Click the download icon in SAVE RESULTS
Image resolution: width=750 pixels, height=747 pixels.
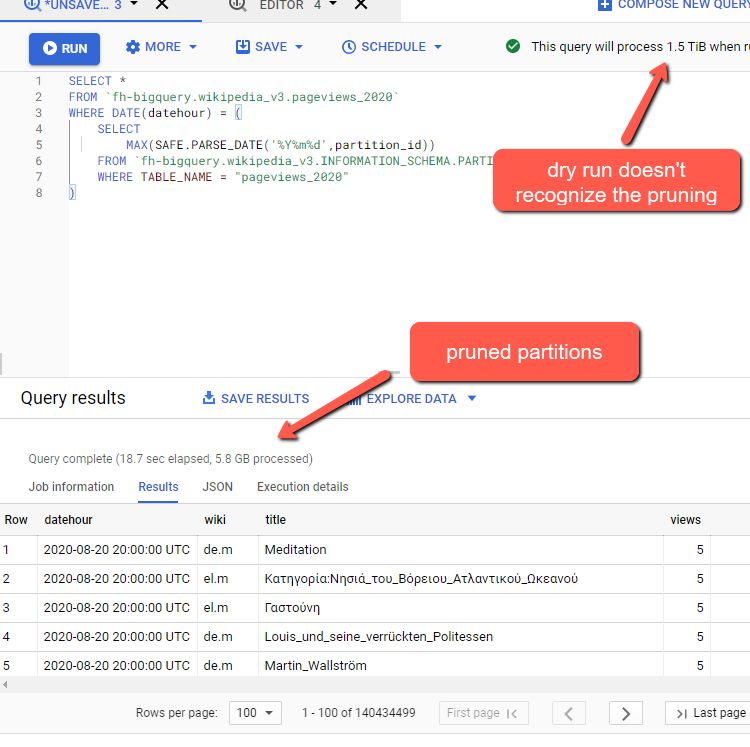(209, 397)
